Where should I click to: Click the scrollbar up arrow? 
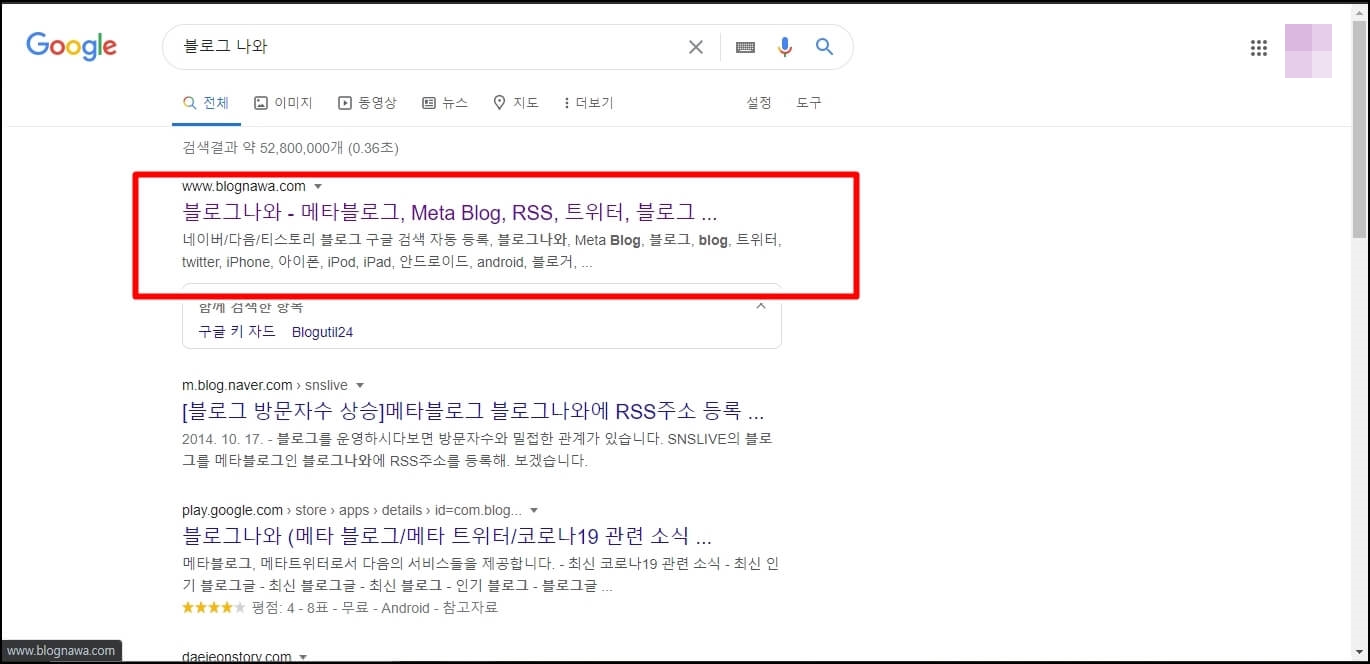[1359, 12]
